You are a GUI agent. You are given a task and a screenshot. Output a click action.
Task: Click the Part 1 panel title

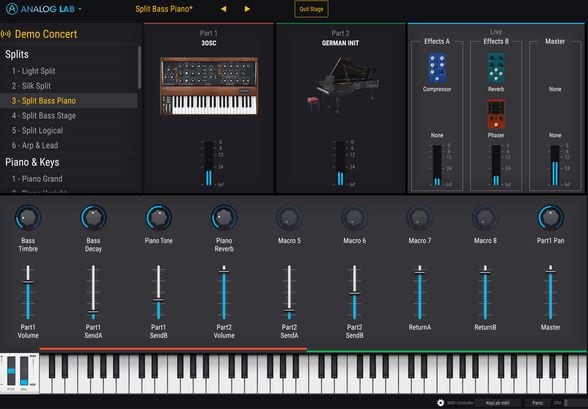(208, 33)
